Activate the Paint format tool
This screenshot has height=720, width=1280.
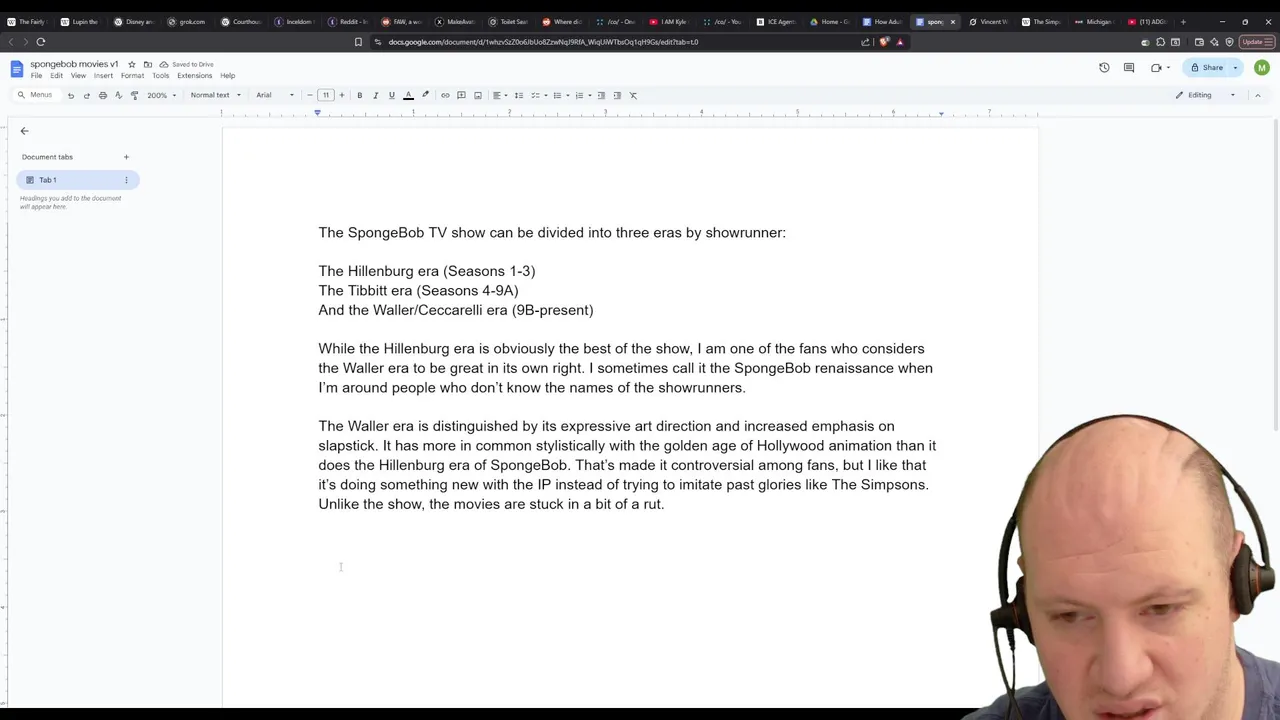(134, 95)
